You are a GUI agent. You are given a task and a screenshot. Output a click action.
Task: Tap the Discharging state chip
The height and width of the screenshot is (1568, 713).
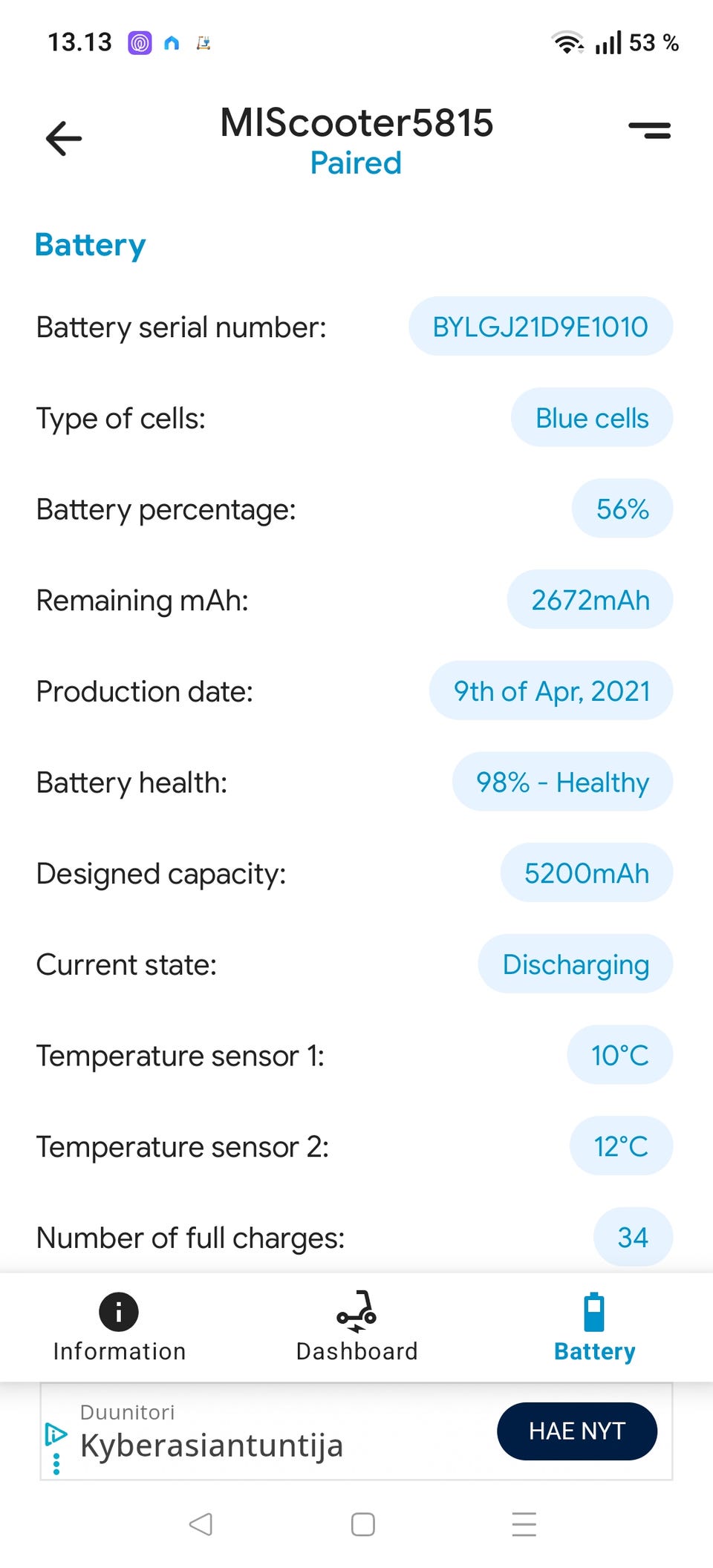(576, 964)
